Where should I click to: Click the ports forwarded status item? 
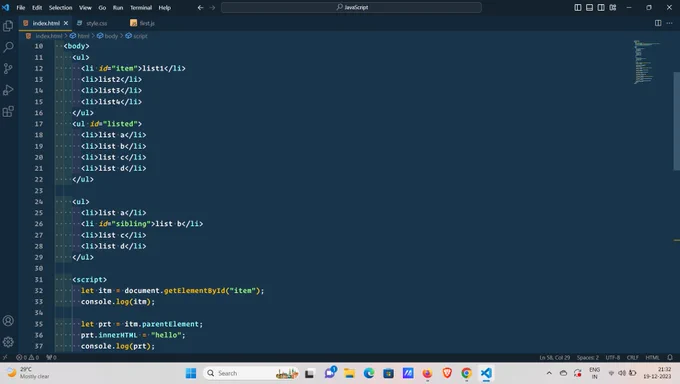[51, 358]
